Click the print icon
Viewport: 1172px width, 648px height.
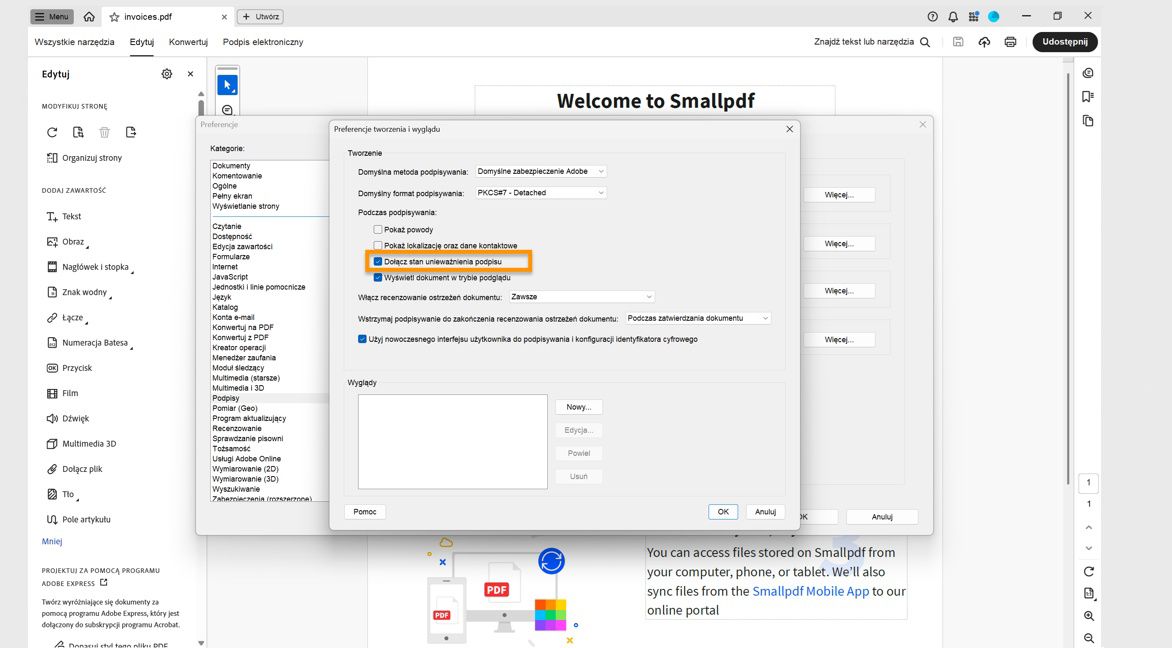tap(1011, 43)
